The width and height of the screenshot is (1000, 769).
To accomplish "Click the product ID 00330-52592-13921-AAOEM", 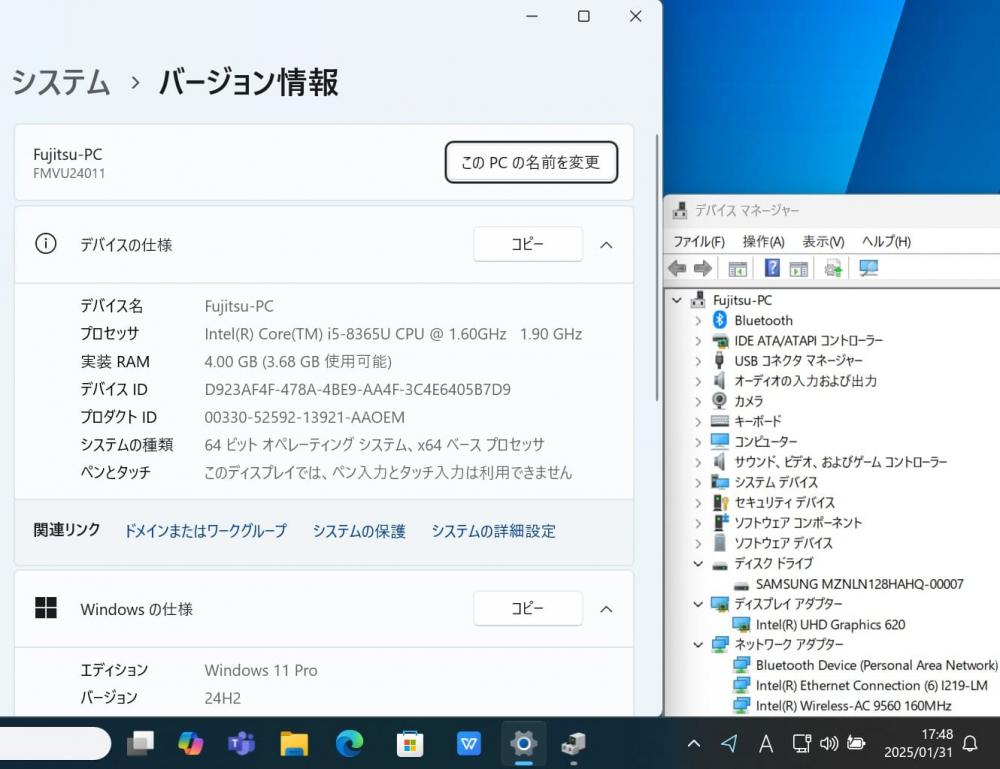I will pos(304,418).
